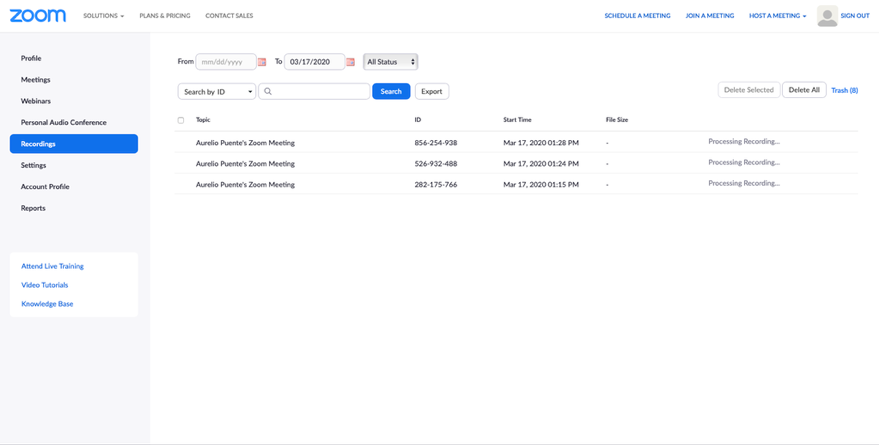Viewport: 879px width, 445px height.
Task: Click Join a Meeting link
Action: coord(710,16)
